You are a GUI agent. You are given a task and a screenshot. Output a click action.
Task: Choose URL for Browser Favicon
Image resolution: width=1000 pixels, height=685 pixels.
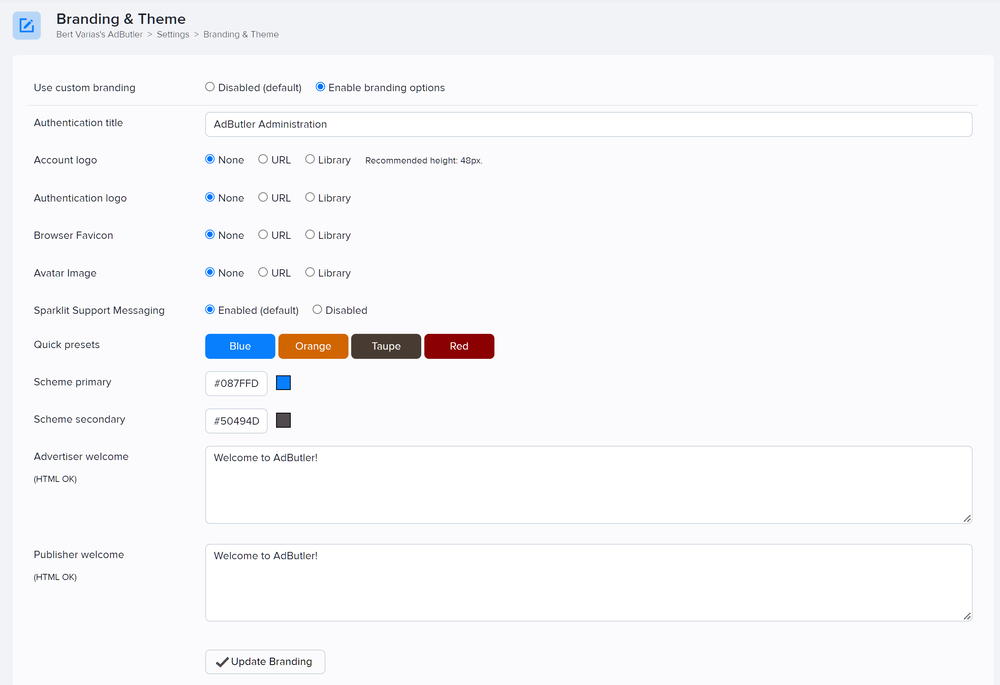(263, 235)
